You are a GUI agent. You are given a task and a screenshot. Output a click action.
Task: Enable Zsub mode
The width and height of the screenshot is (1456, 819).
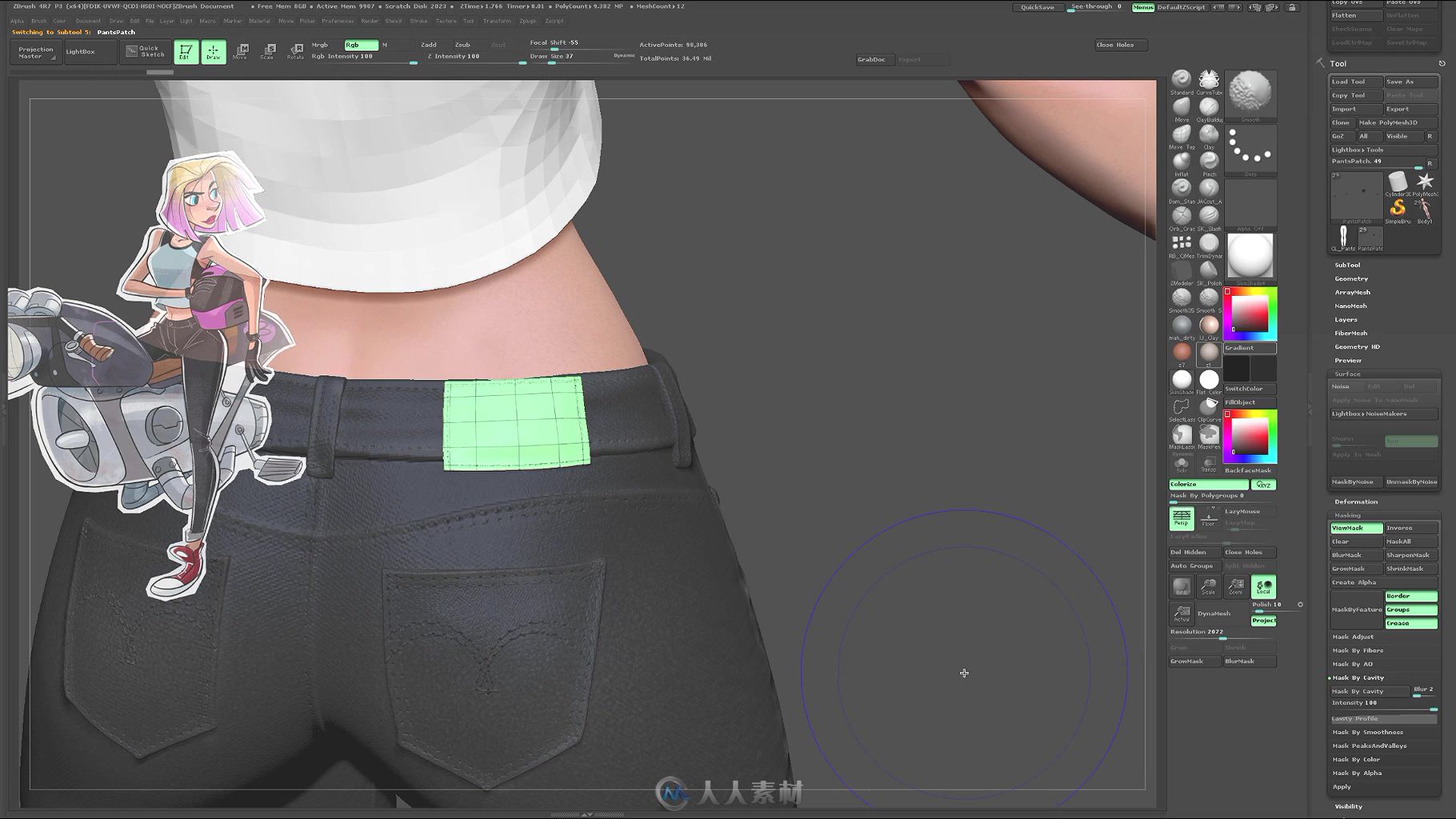coord(462,45)
